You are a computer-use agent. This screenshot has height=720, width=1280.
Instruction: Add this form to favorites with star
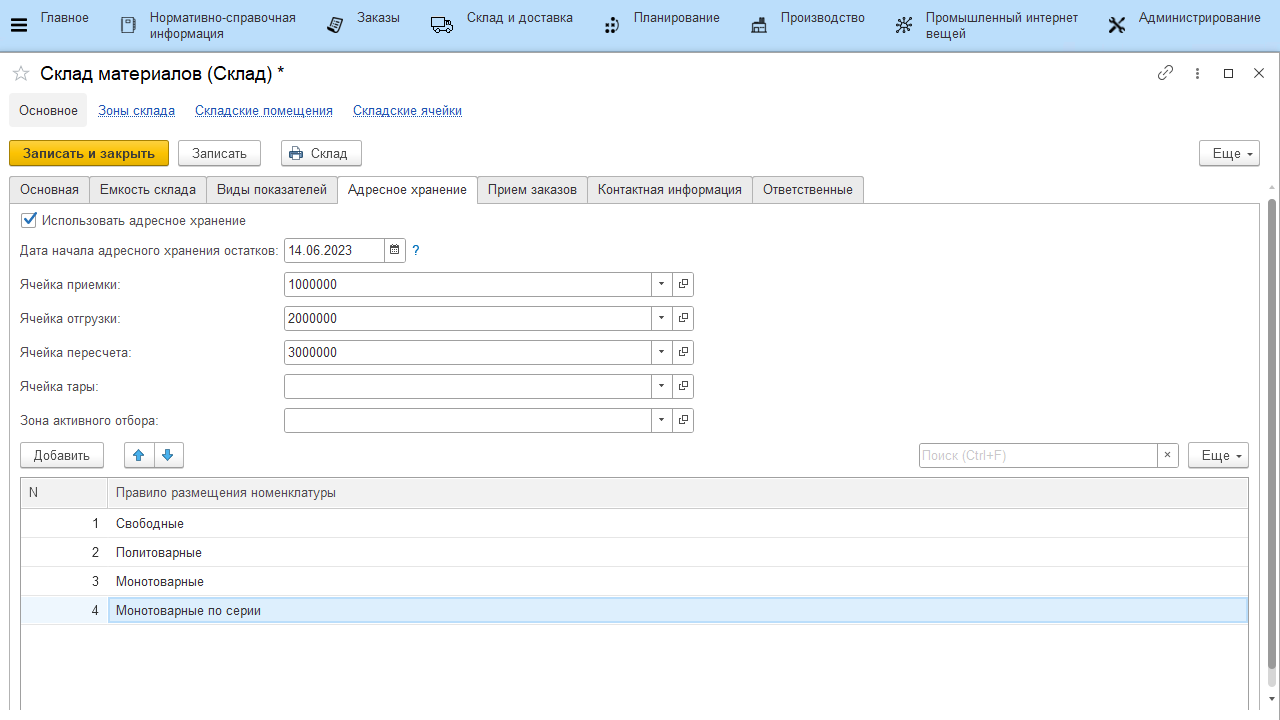pyautogui.click(x=20, y=74)
